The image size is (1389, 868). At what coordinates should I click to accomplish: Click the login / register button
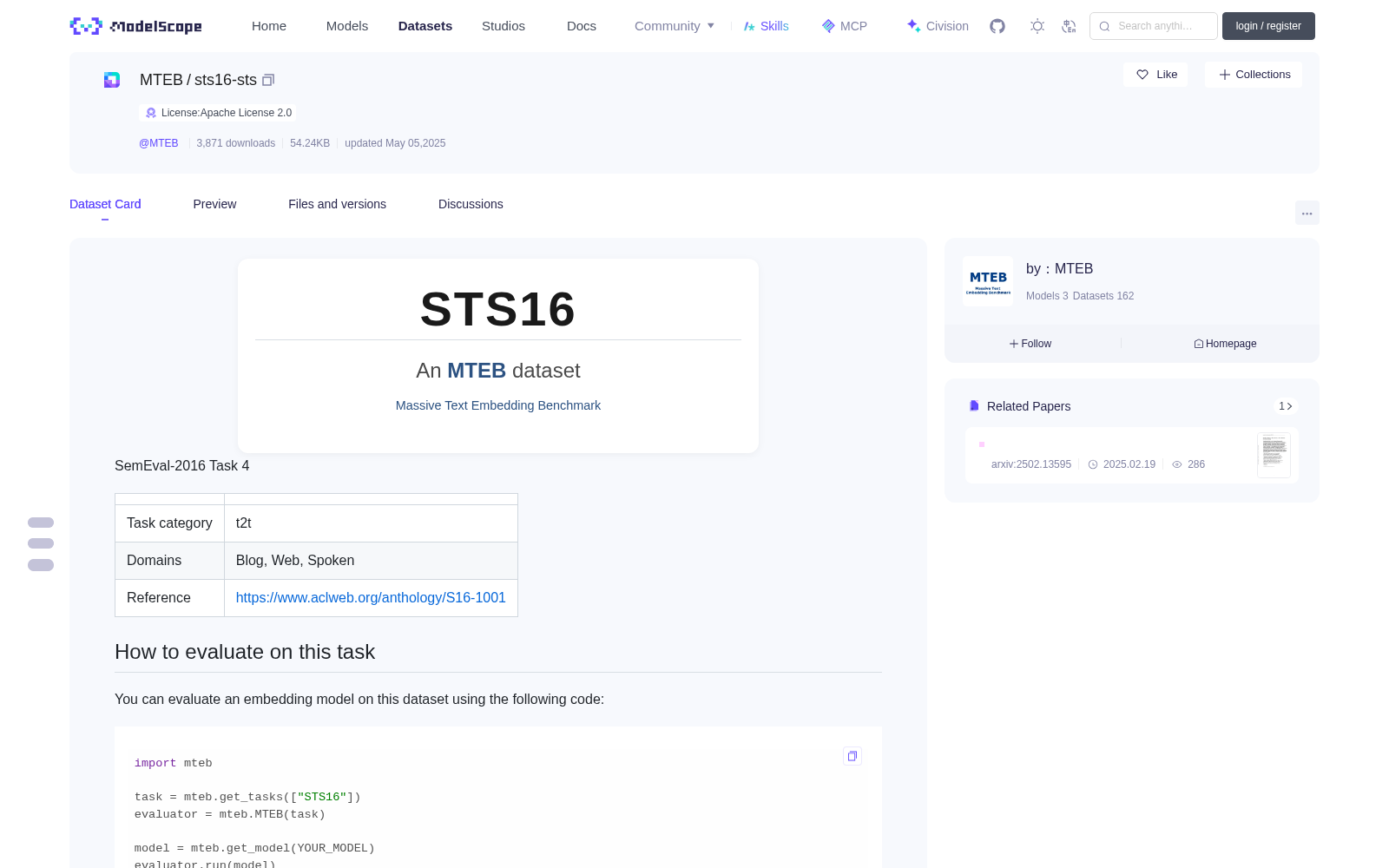coord(1268,26)
